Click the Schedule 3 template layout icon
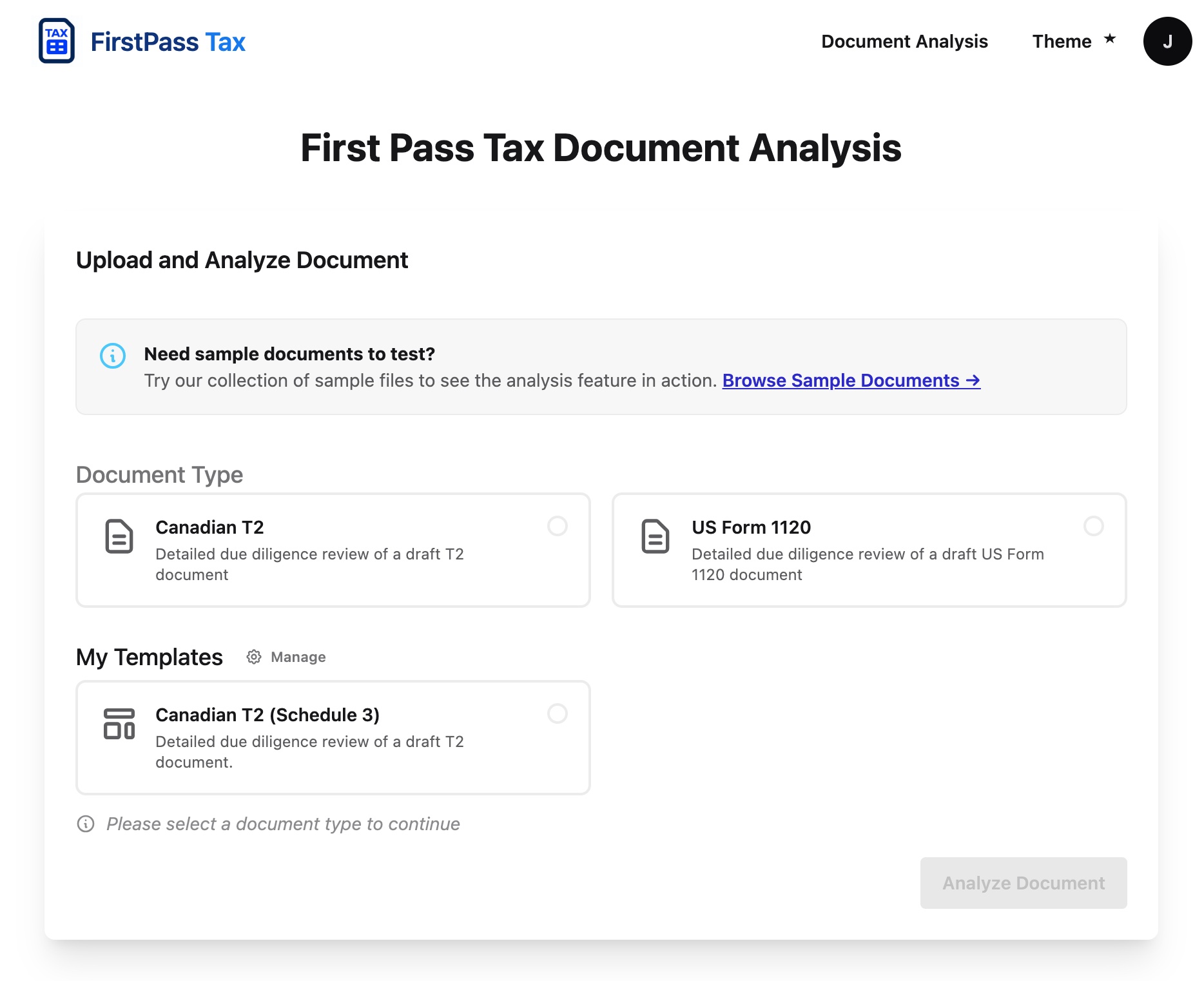Screen dimensions: 1204x981 [119, 724]
